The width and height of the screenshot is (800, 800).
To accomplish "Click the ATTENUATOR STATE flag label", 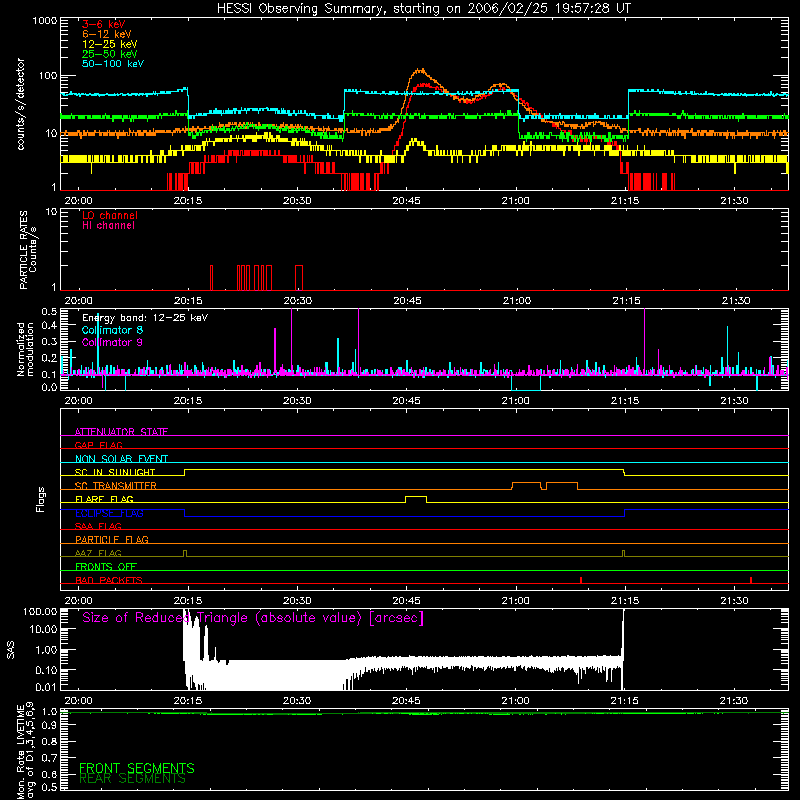I will 121,432.
